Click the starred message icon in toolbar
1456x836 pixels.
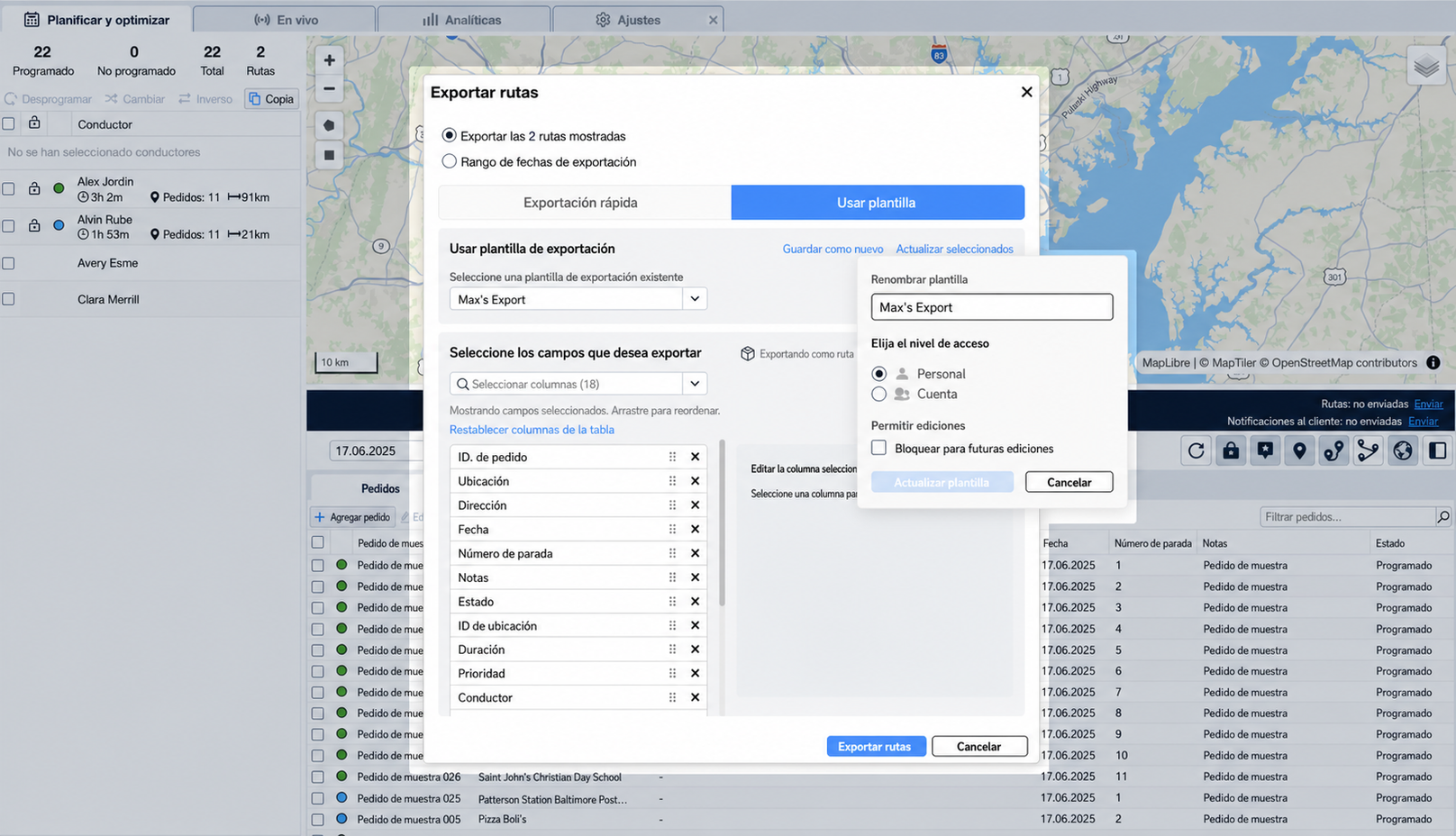(x=1265, y=450)
